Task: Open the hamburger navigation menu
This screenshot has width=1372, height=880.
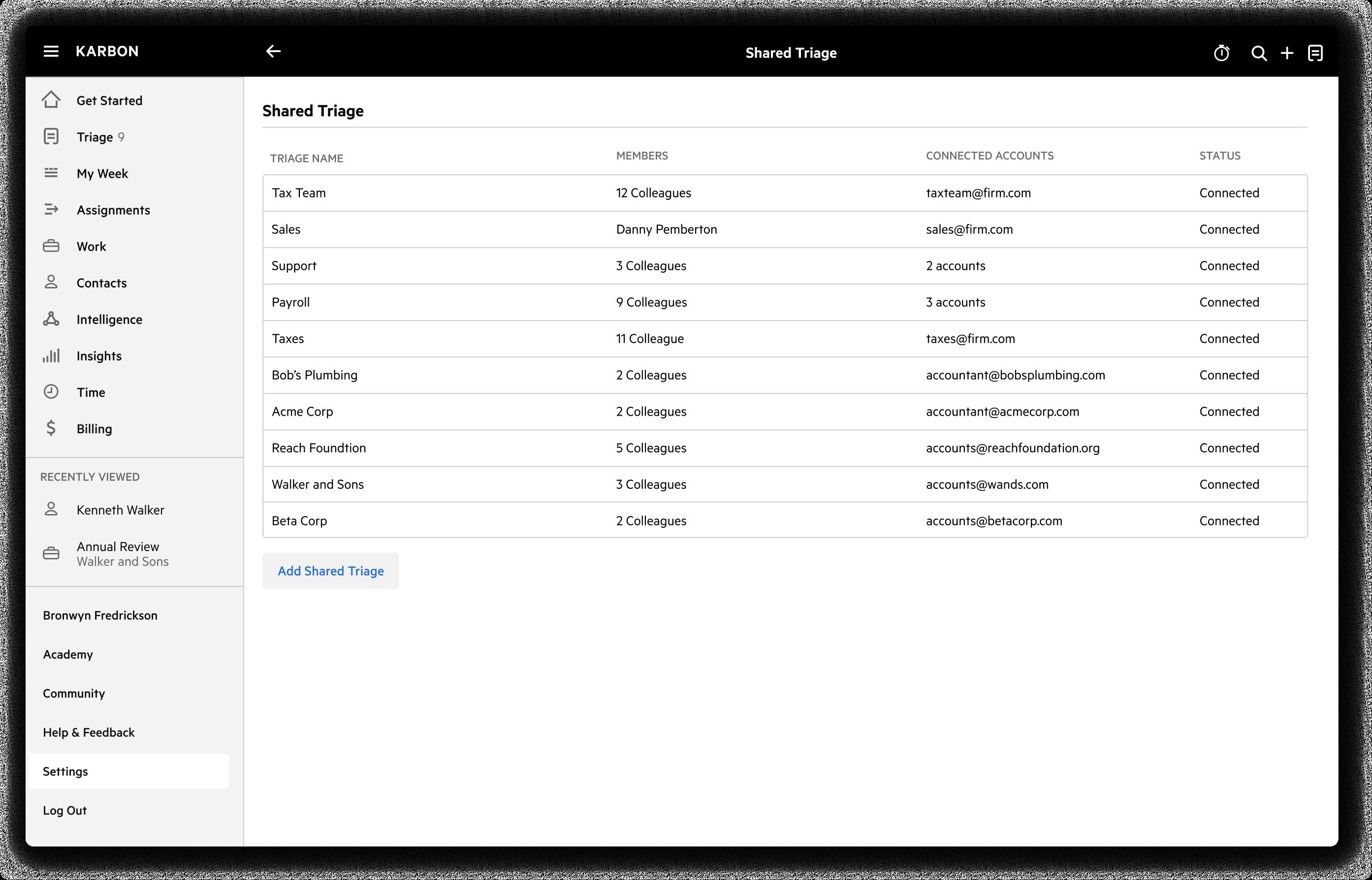Action: [x=51, y=51]
